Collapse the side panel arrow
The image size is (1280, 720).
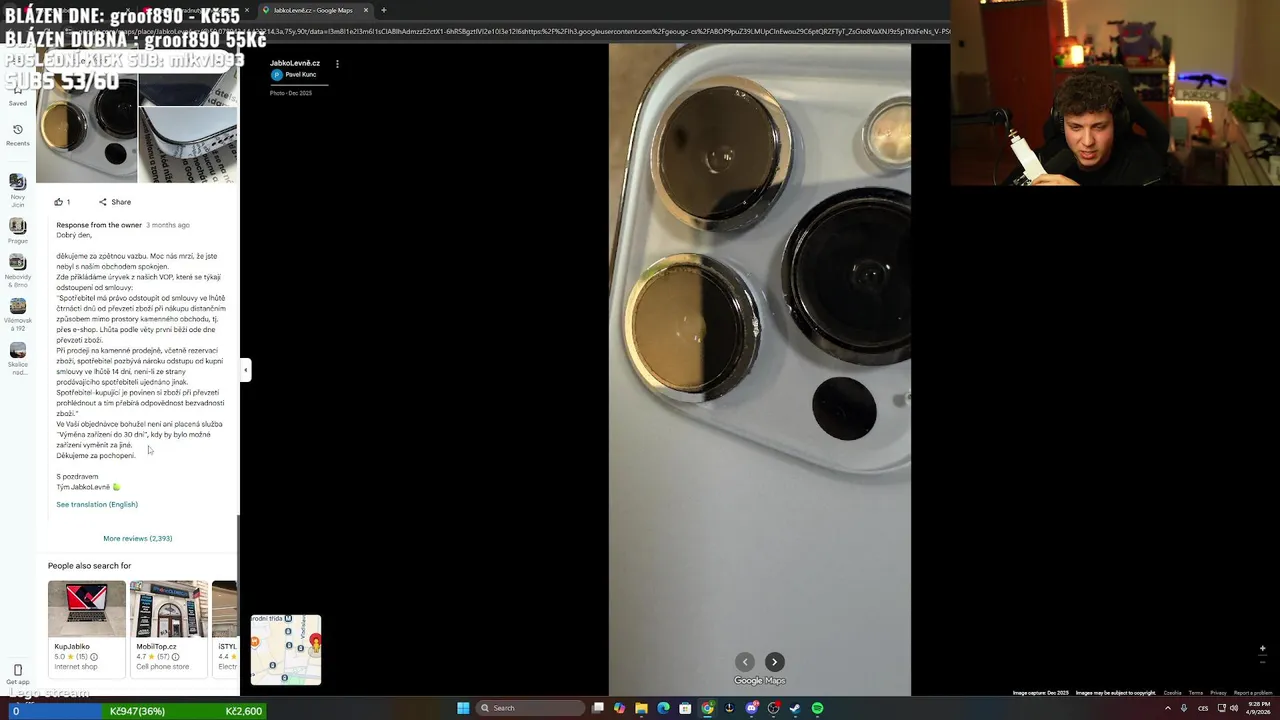(245, 370)
